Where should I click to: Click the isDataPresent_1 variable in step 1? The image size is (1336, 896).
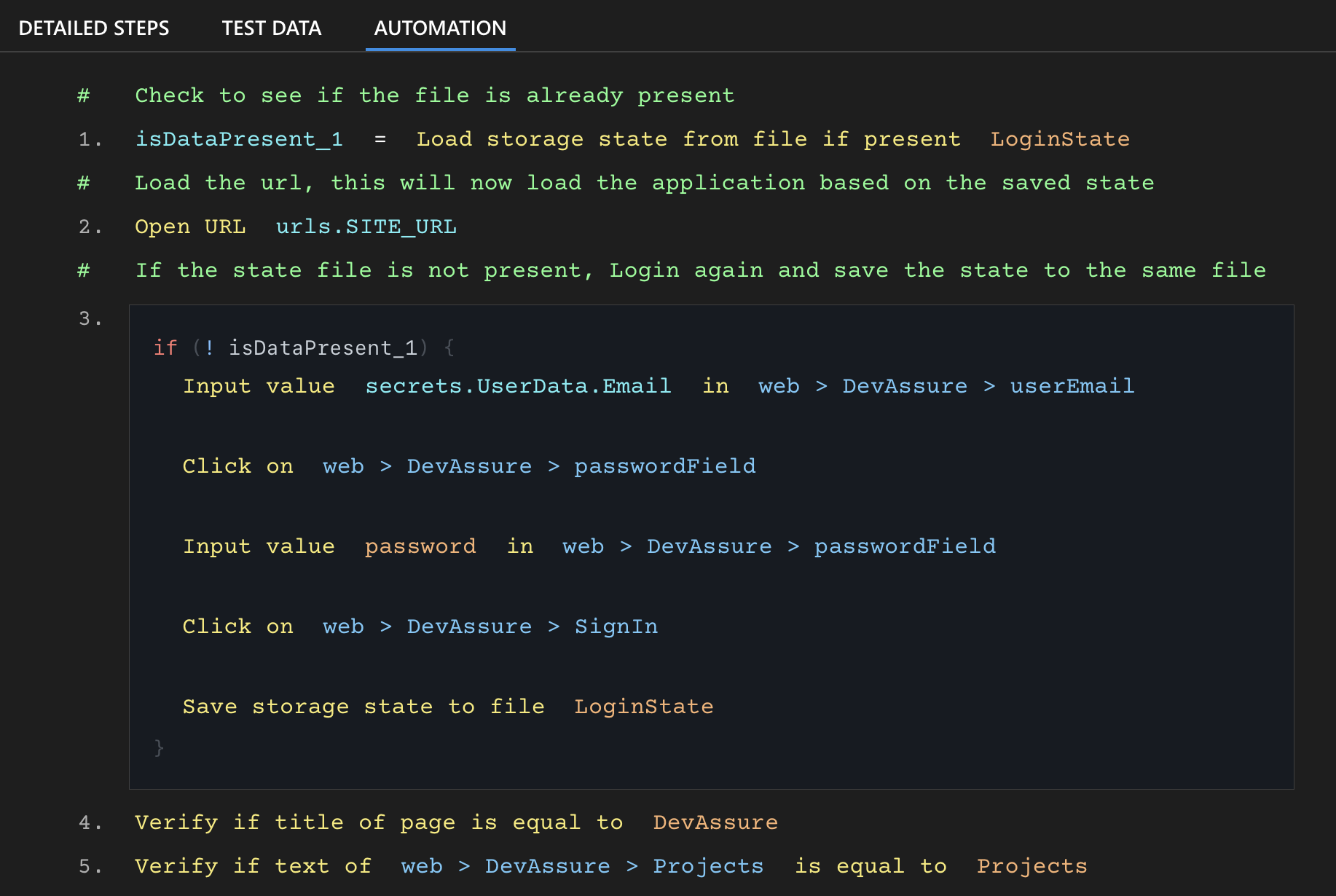[239, 138]
